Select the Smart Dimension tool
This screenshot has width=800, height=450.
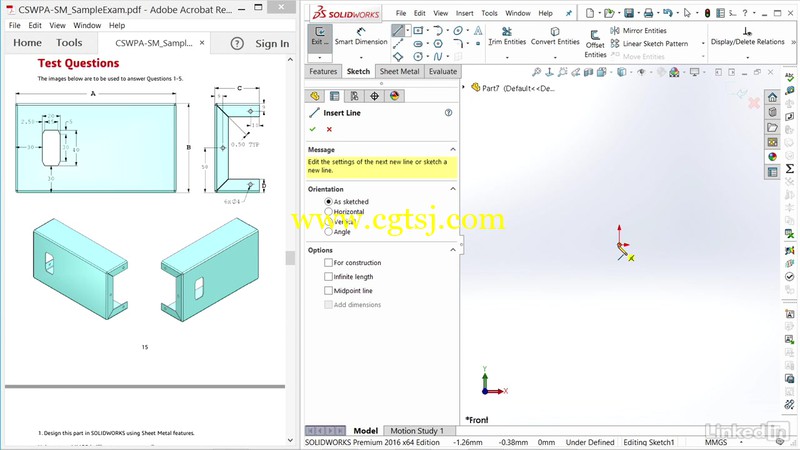(x=361, y=36)
